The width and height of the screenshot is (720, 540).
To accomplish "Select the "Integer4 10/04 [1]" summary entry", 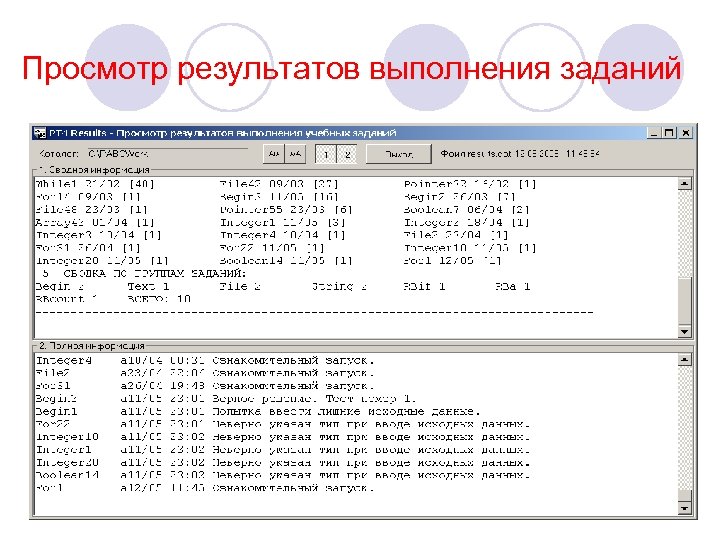I will coord(282,235).
